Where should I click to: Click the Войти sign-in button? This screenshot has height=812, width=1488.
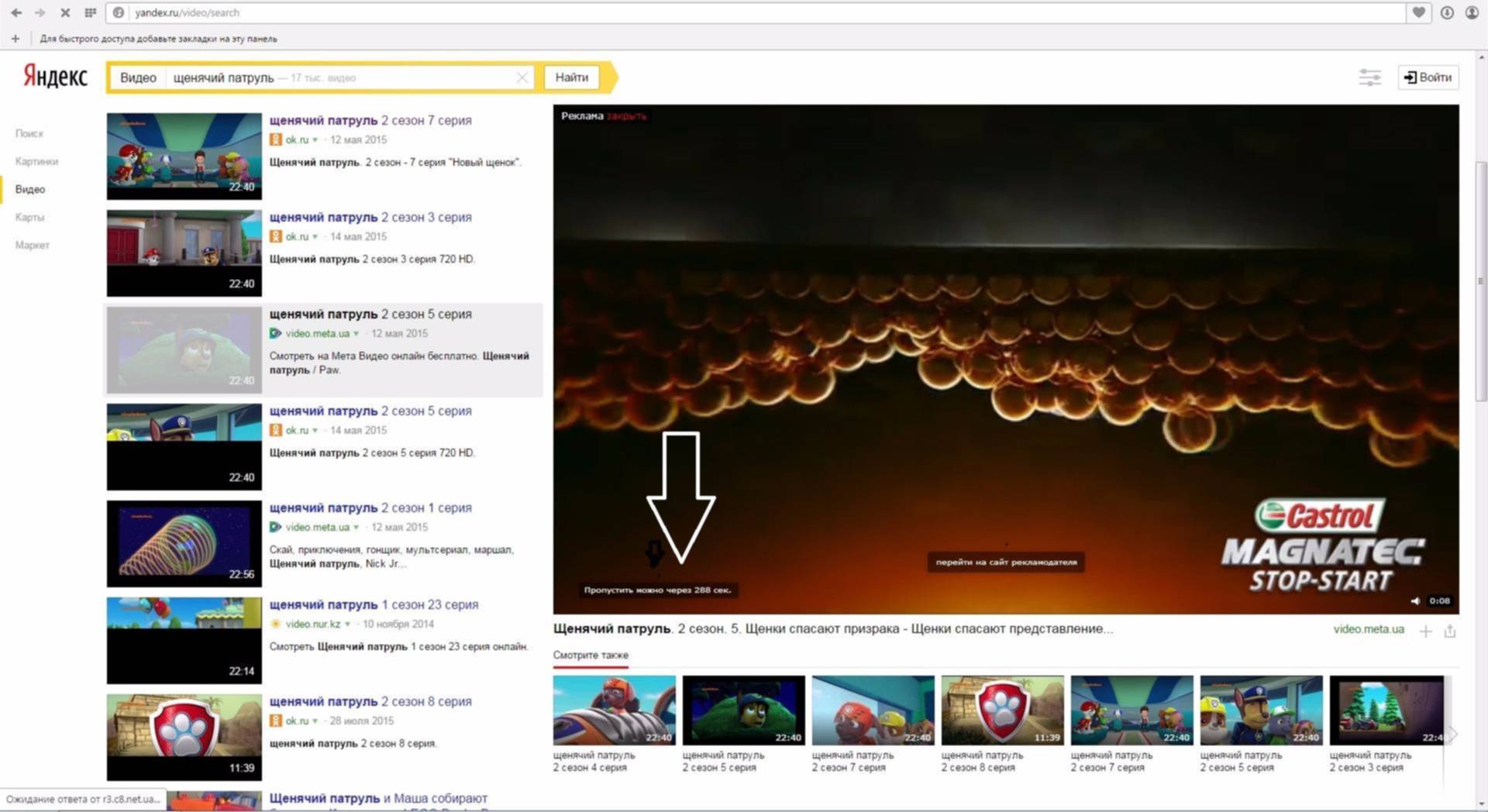click(x=1428, y=77)
